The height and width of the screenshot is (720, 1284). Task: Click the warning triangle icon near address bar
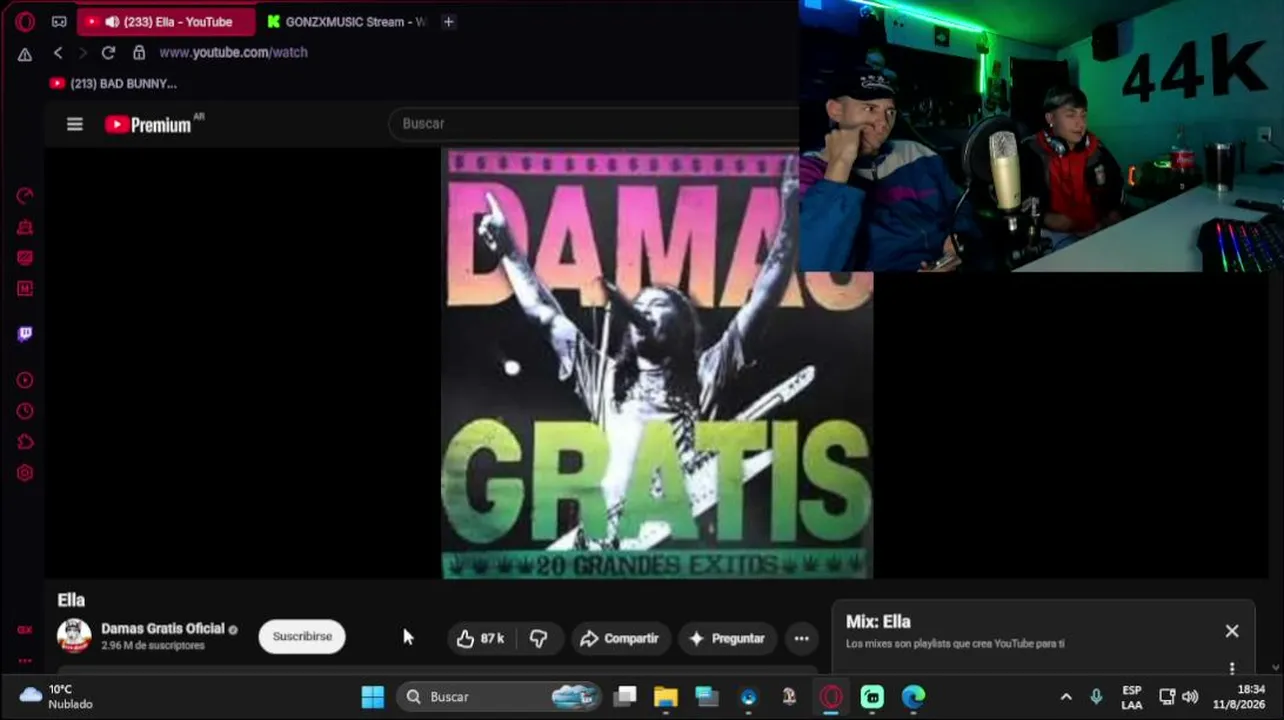[25, 54]
